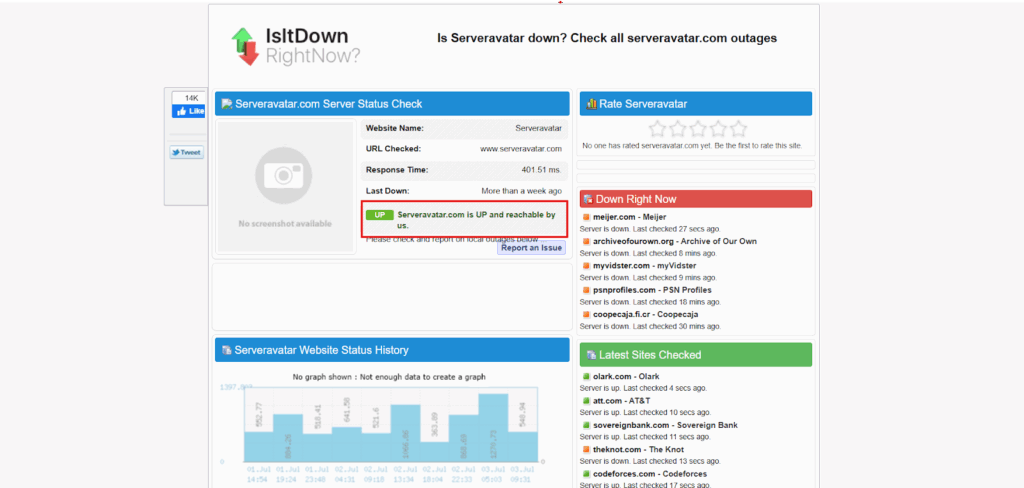
Task: Open the att.com - AT&T link
Action: (622, 400)
